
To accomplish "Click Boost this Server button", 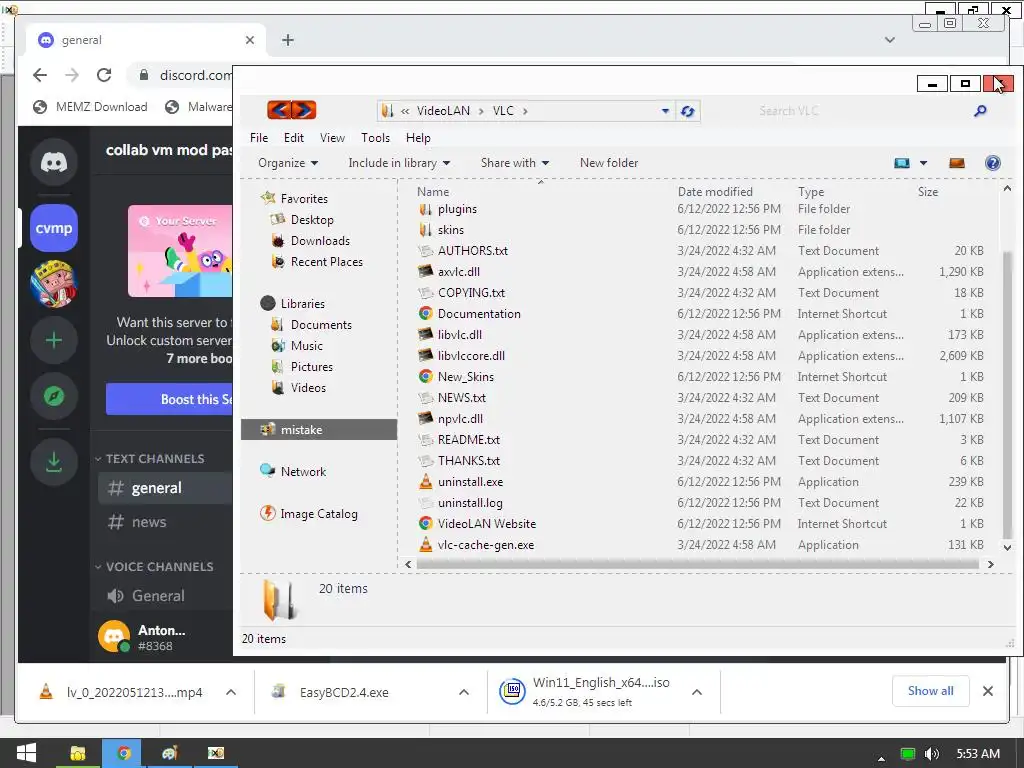I will click(169, 399).
